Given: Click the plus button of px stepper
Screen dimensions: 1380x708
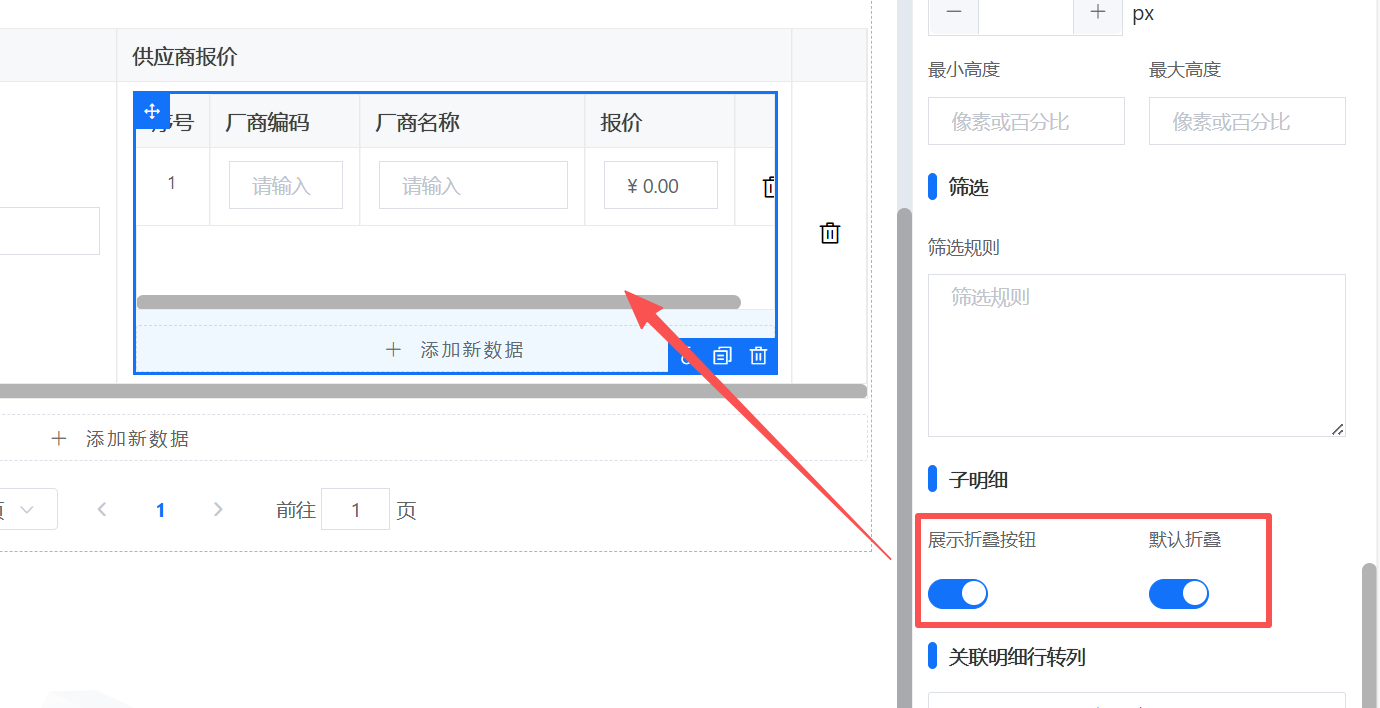Looking at the screenshot, I should tap(1098, 13).
